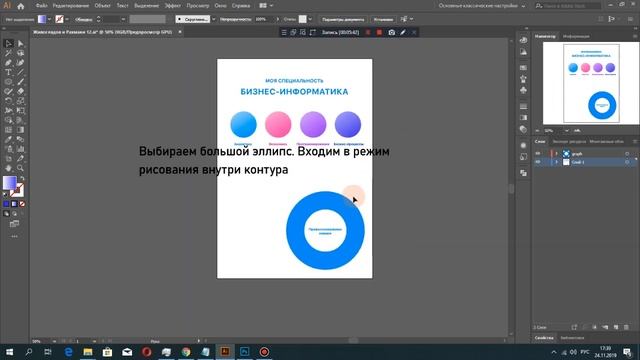Open the Свойства panel tab
640x360 pixels.
pyautogui.click(x=544, y=338)
